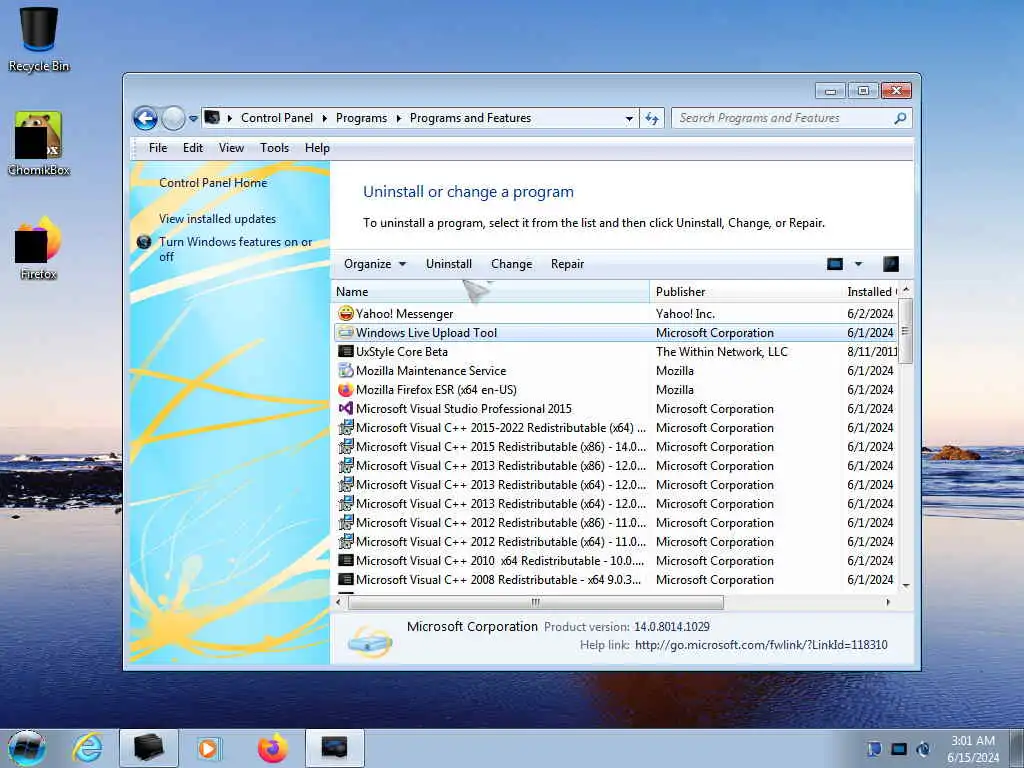Click the Refresh button next to address bar

pyautogui.click(x=652, y=118)
